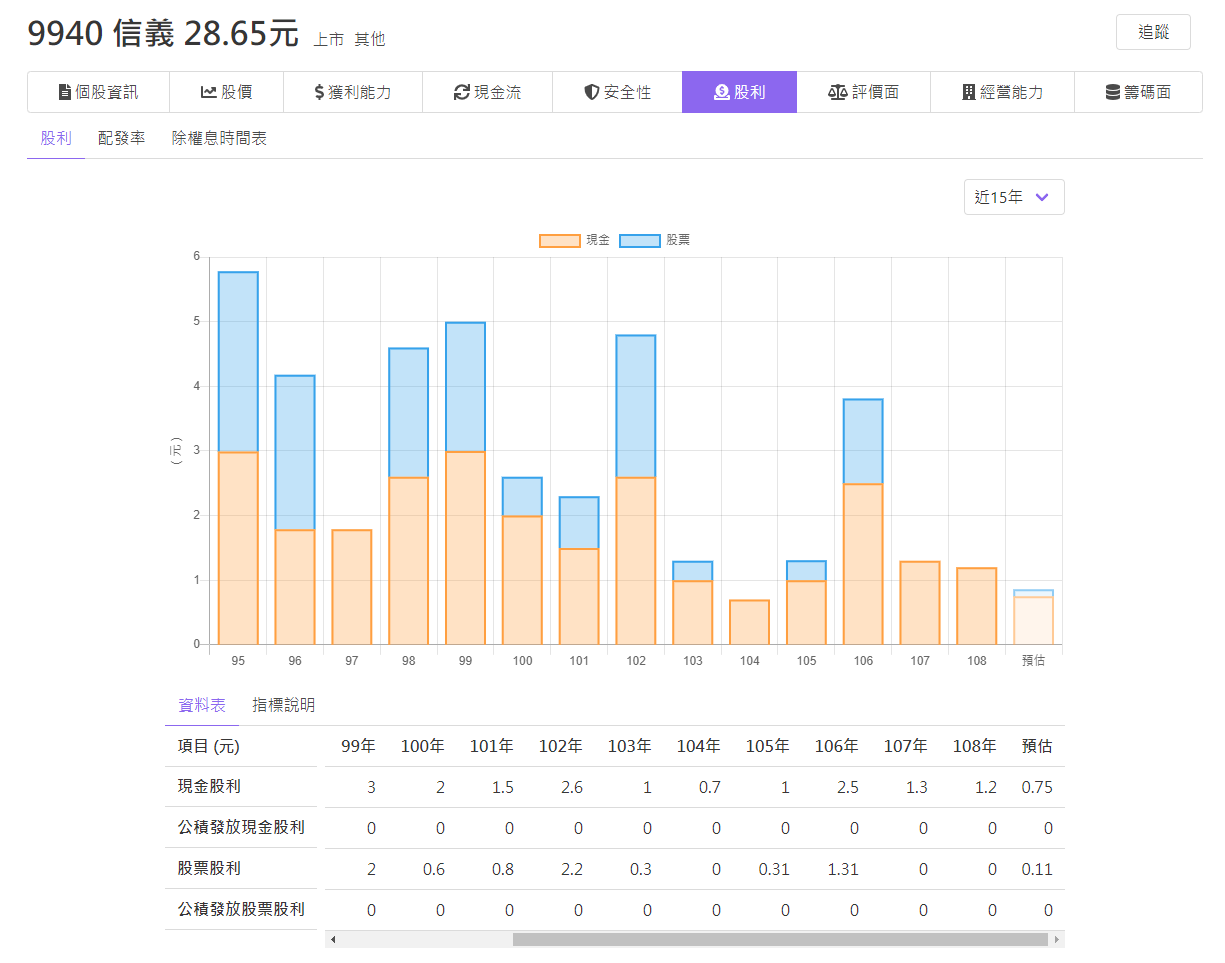Screen dimensions: 1225x963
Task: Open the 籌碼面 tab
Action: (x=1138, y=92)
